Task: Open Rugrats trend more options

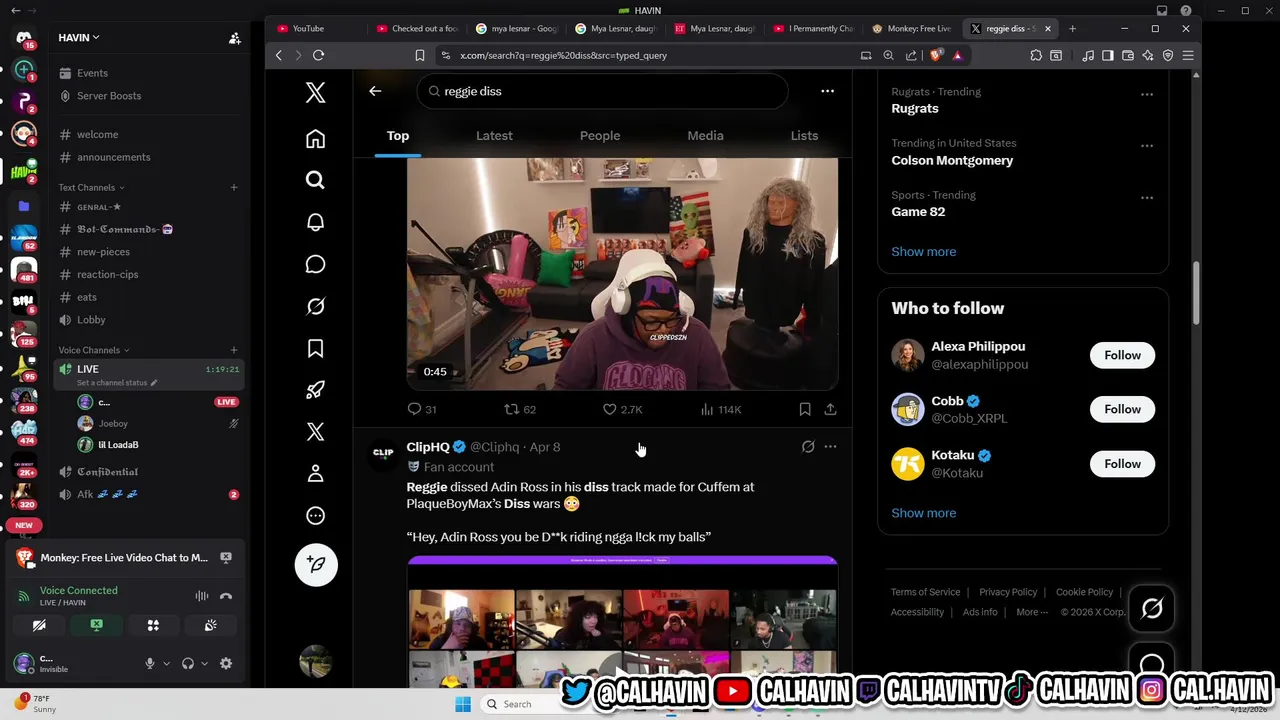Action: [x=1147, y=94]
